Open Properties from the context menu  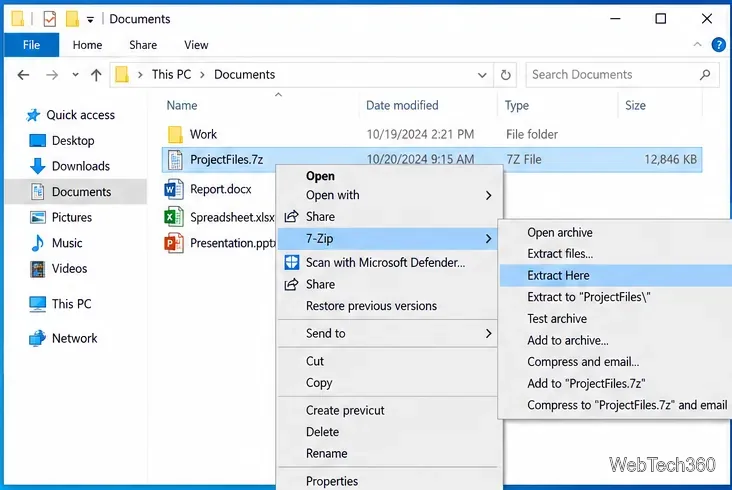point(331,481)
